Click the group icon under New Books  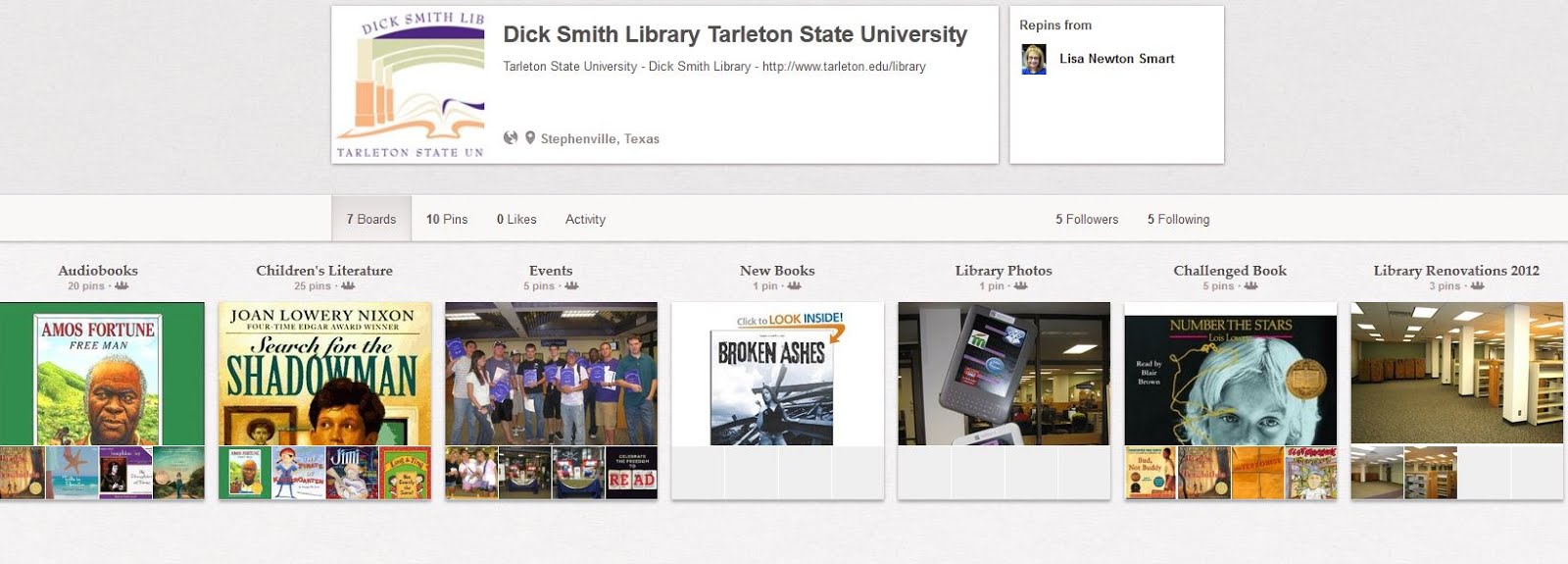tap(794, 286)
